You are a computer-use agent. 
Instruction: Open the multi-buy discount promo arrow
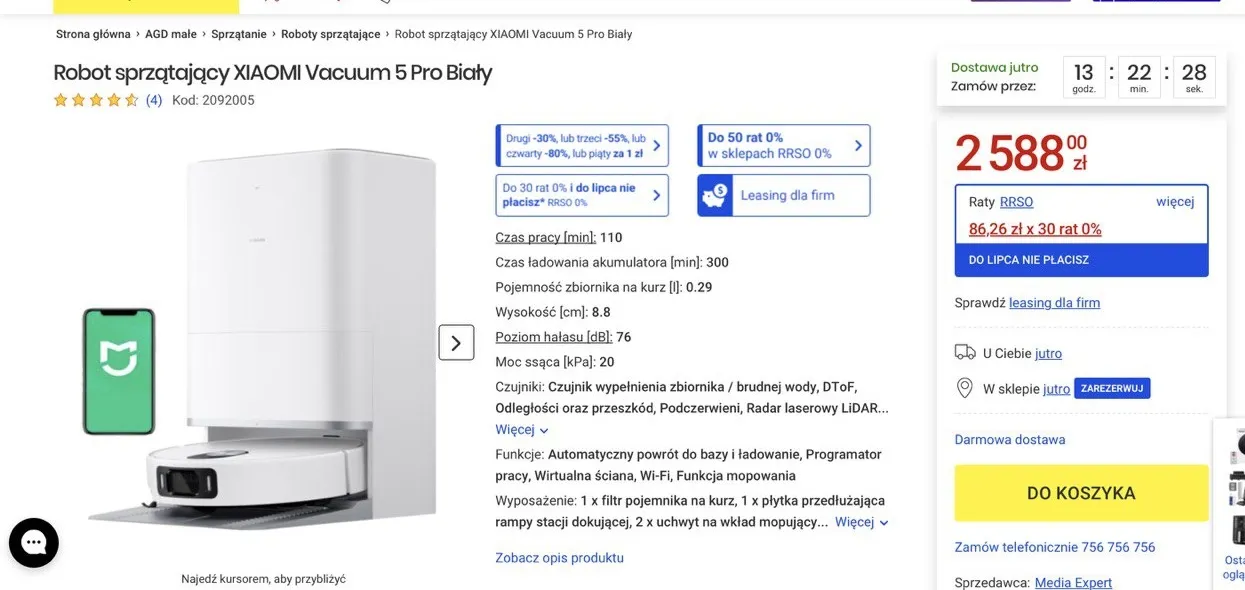(656, 146)
